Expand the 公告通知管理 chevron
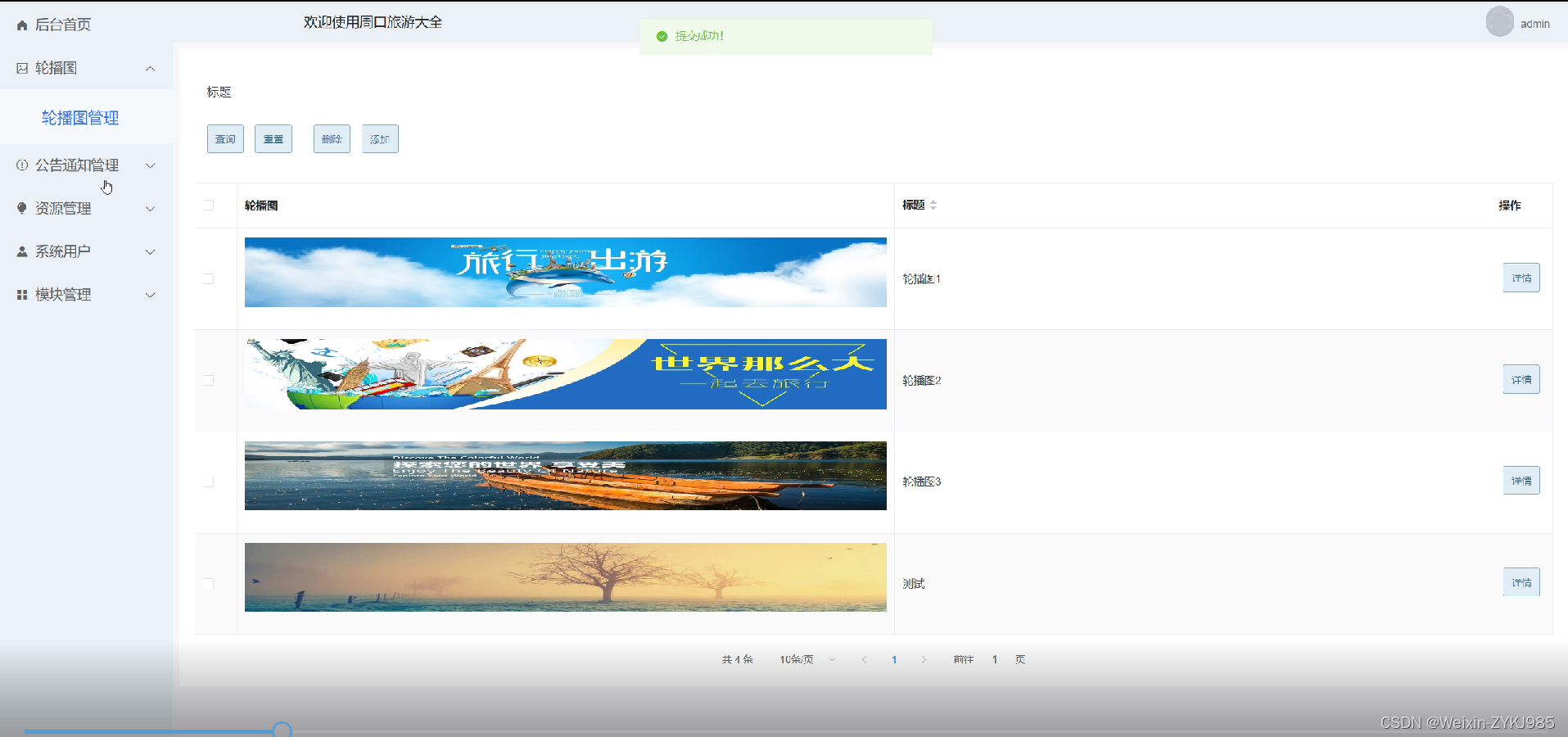 tap(150, 165)
